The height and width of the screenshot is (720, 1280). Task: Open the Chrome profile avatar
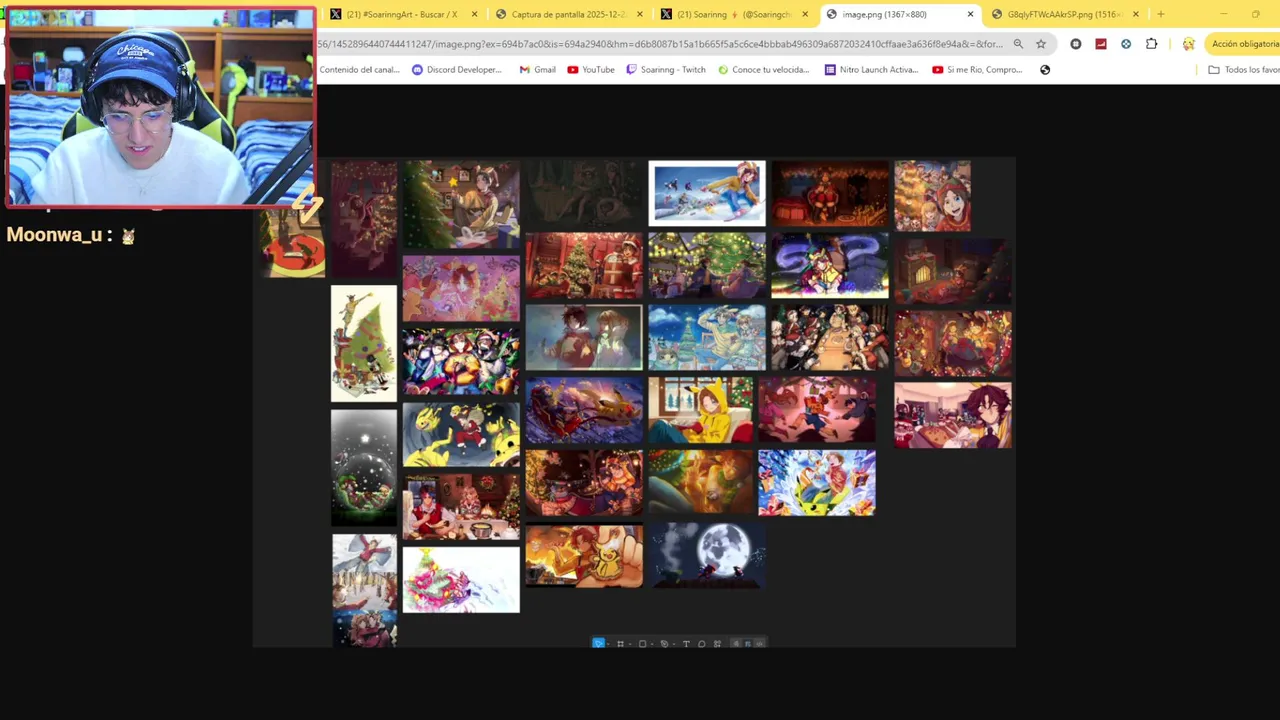1188,44
